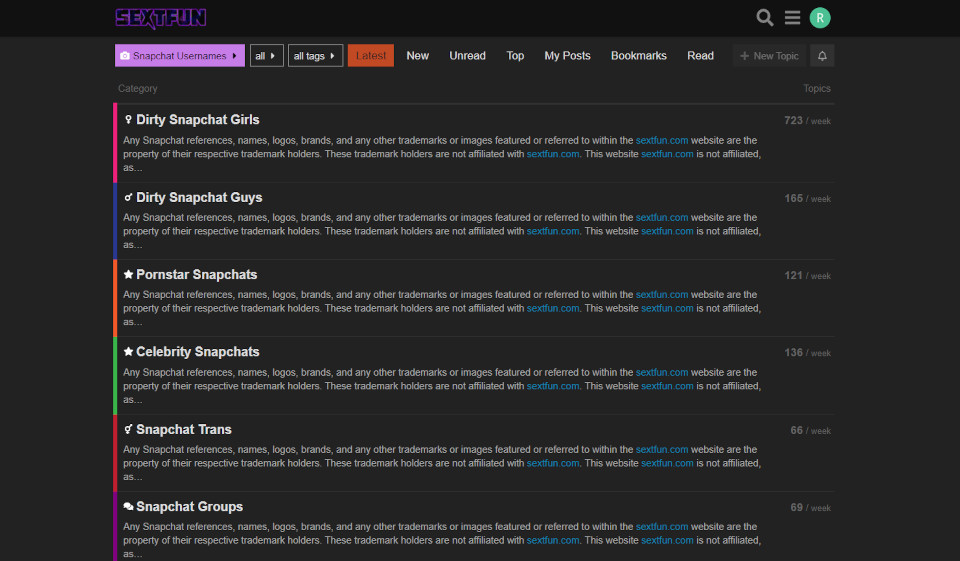Click the chat bubbles icon beside Snapchat Groups
The width and height of the screenshot is (960, 561).
(128, 507)
